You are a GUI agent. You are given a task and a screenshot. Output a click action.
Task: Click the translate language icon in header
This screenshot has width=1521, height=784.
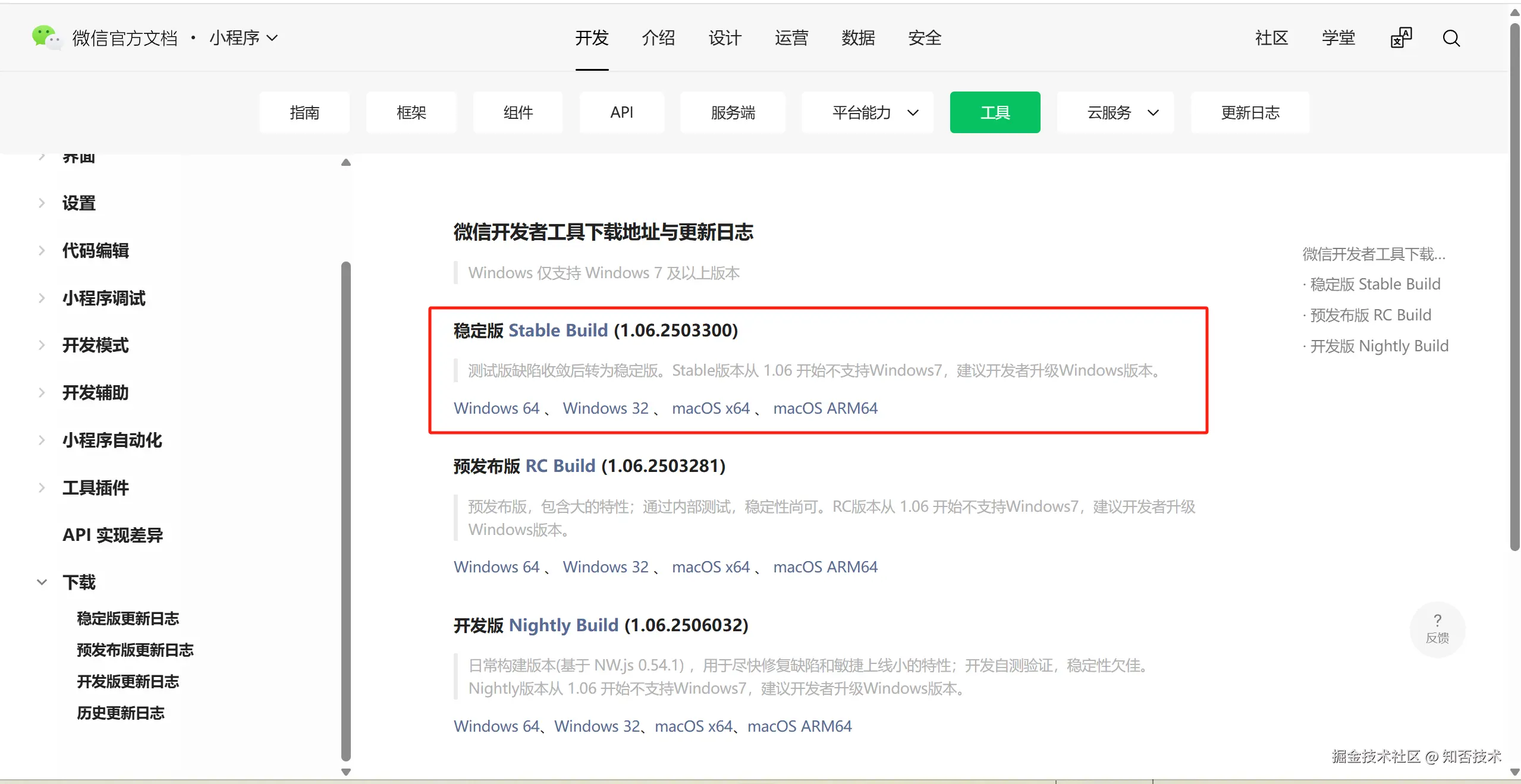coord(1400,38)
